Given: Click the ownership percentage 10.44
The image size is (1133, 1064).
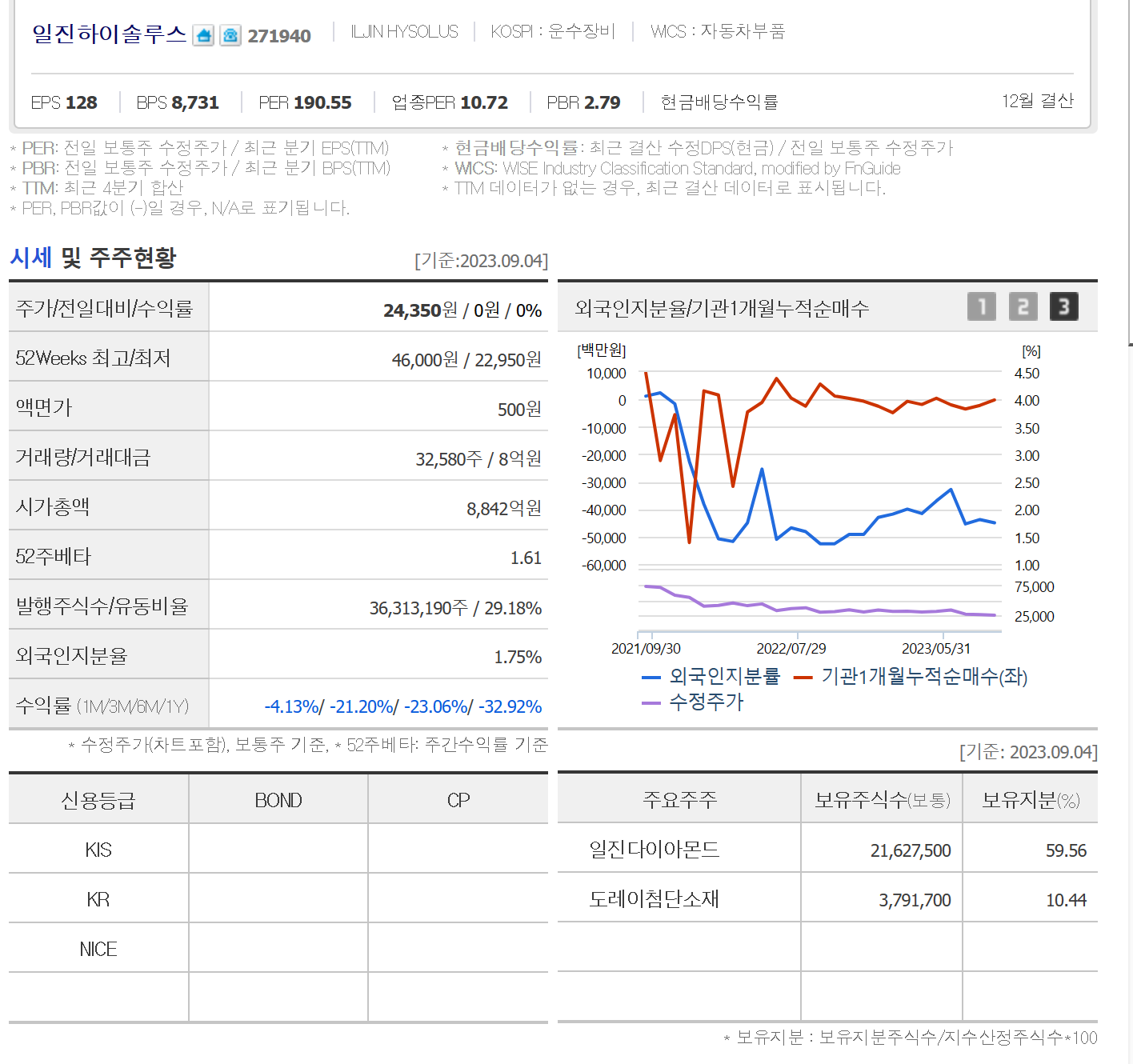Looking at the screenshot, I should tap(1066, 900).
